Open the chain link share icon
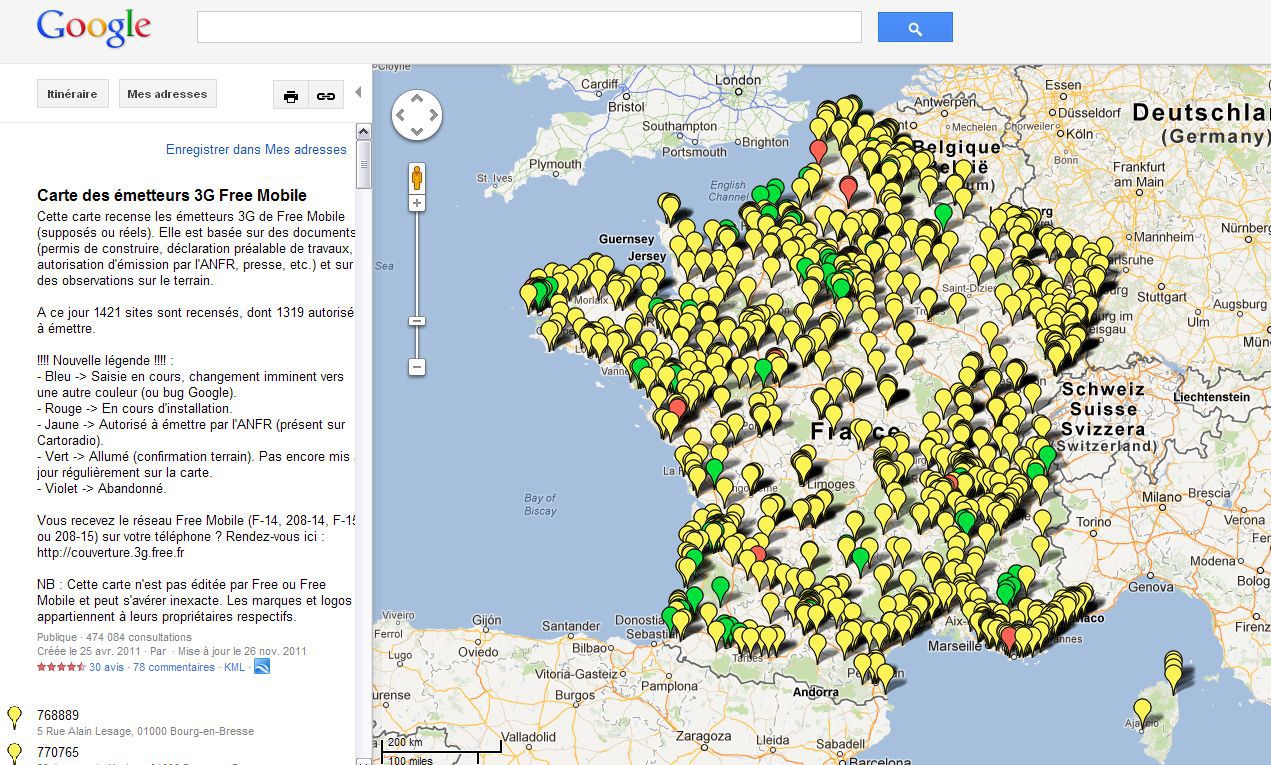1271x765 pixels. [x=326, y=96]
